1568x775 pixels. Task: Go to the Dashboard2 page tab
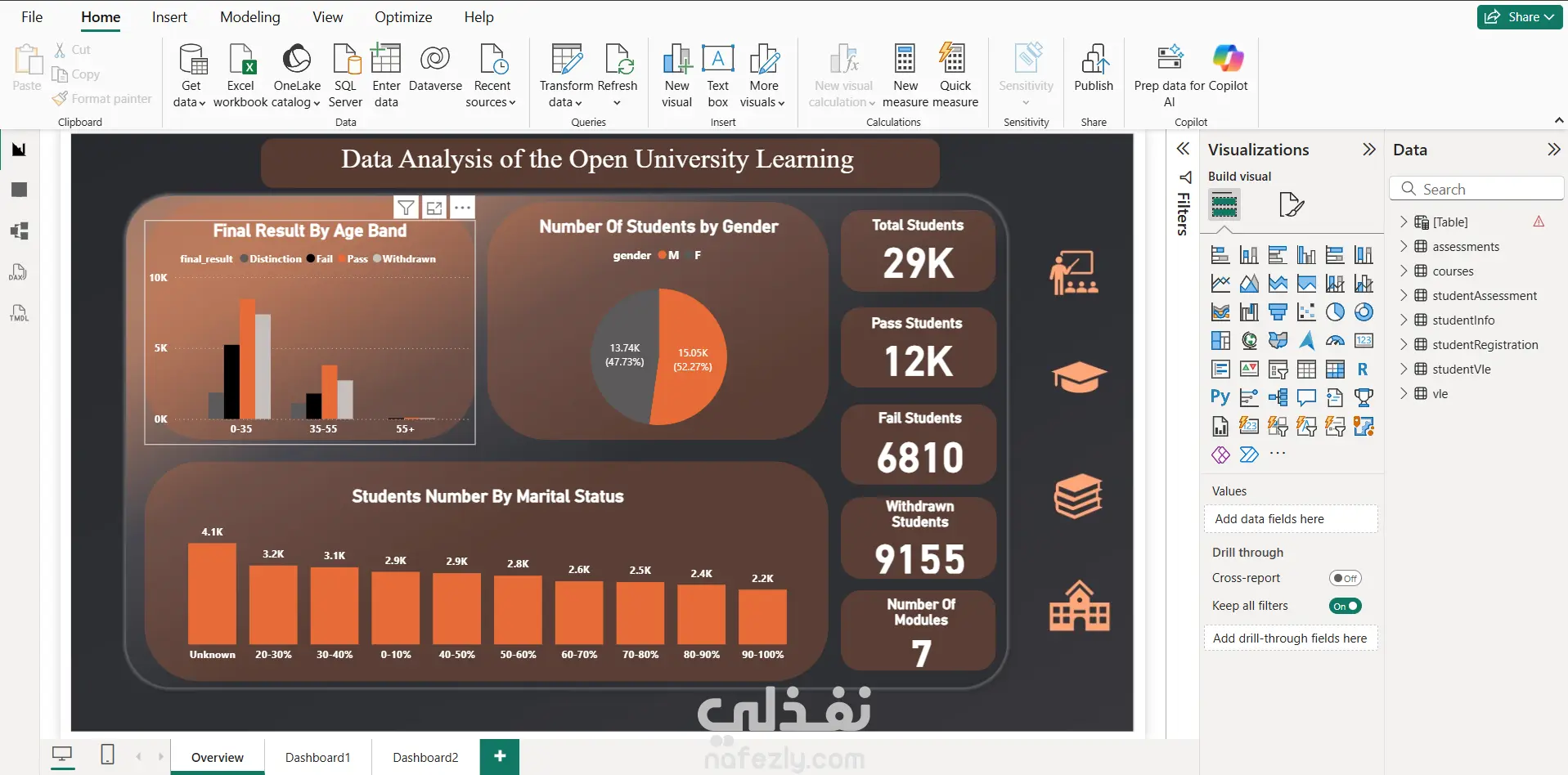(x=425, y=757)
